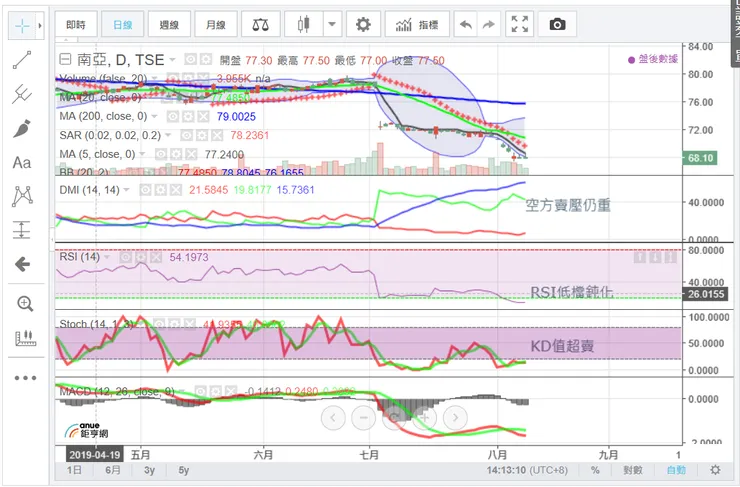Screen dimensions: 740x487
Task: Open chart settings gear
Action: (363, 24)
